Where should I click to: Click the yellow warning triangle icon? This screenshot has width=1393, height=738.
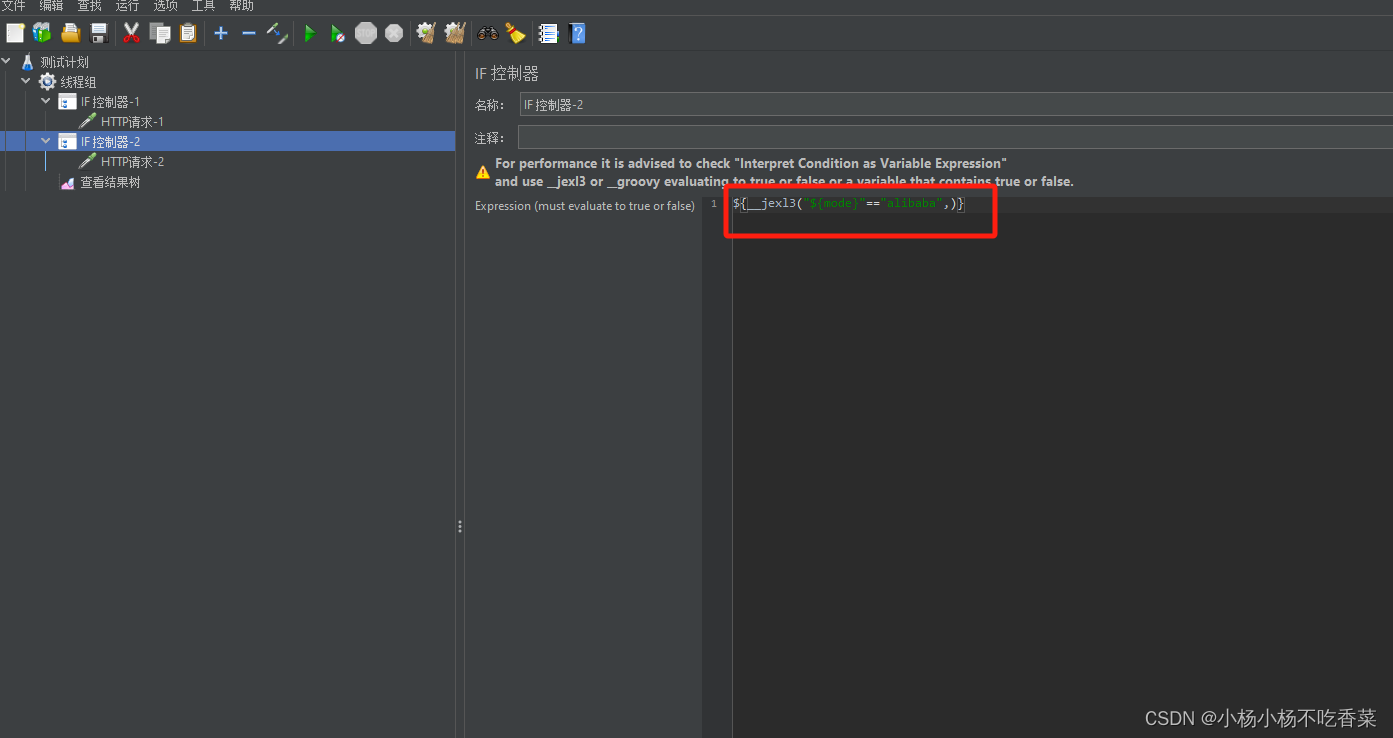click(x=483, y=172)
